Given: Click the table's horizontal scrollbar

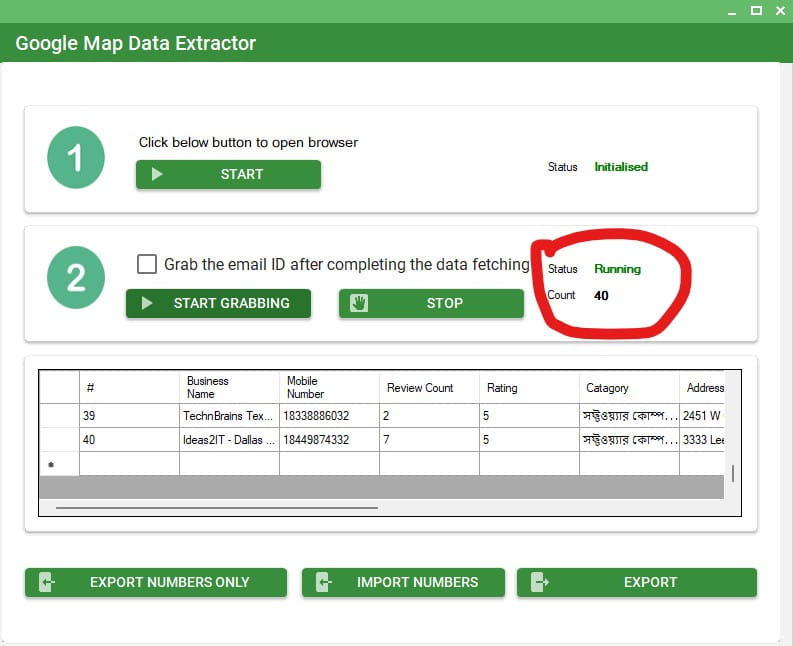Looking at the screenshot, I should click(217, 507).
